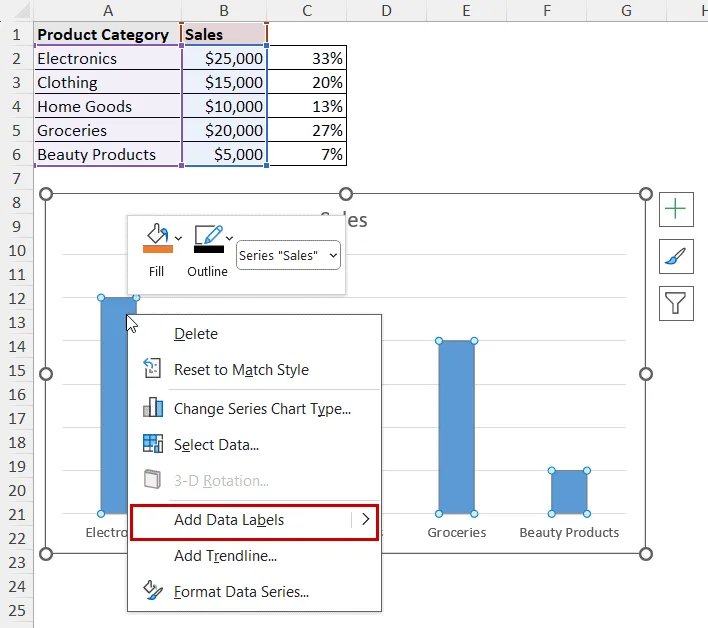Choose Add Trendline… option
The image size is (708, 628).
click(254, 556)
